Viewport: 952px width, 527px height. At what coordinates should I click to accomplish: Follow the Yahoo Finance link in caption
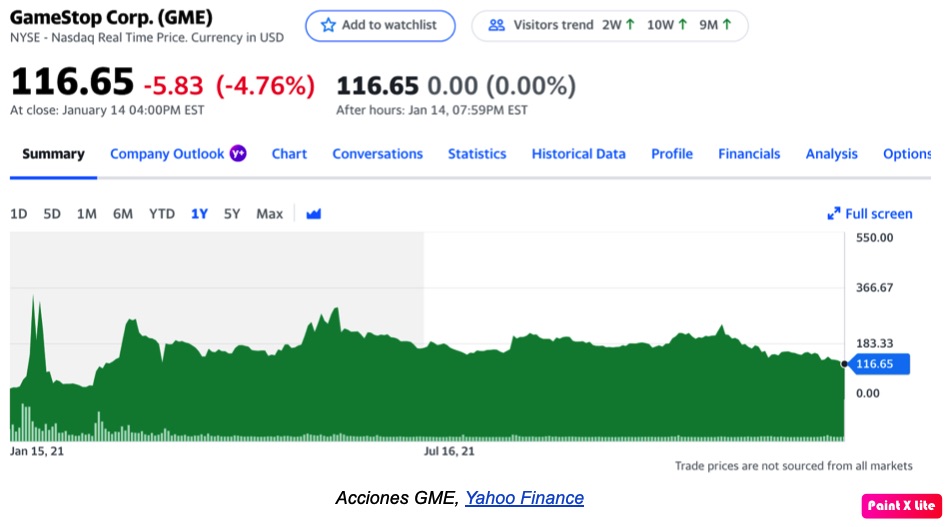525,498
